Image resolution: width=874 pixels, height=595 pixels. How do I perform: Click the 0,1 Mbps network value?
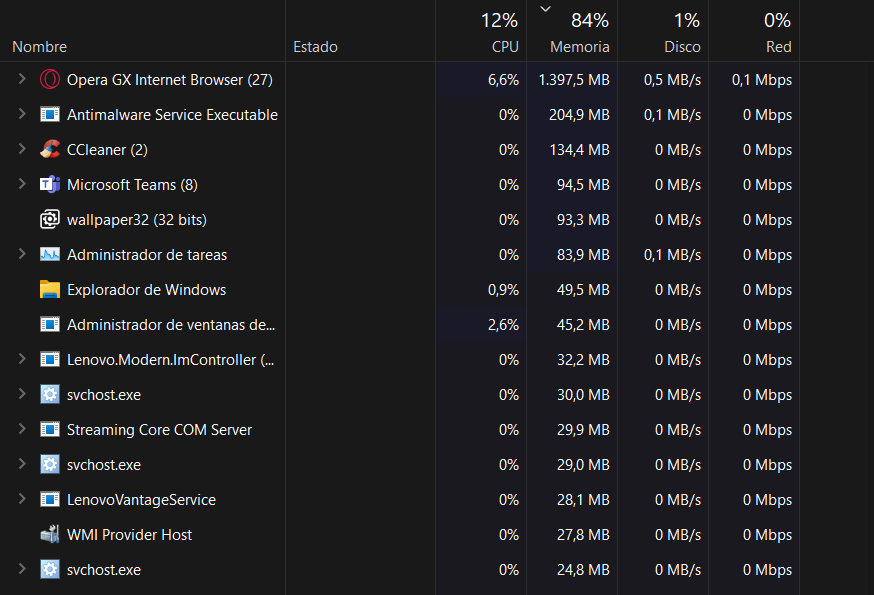(x=762, y=80)
